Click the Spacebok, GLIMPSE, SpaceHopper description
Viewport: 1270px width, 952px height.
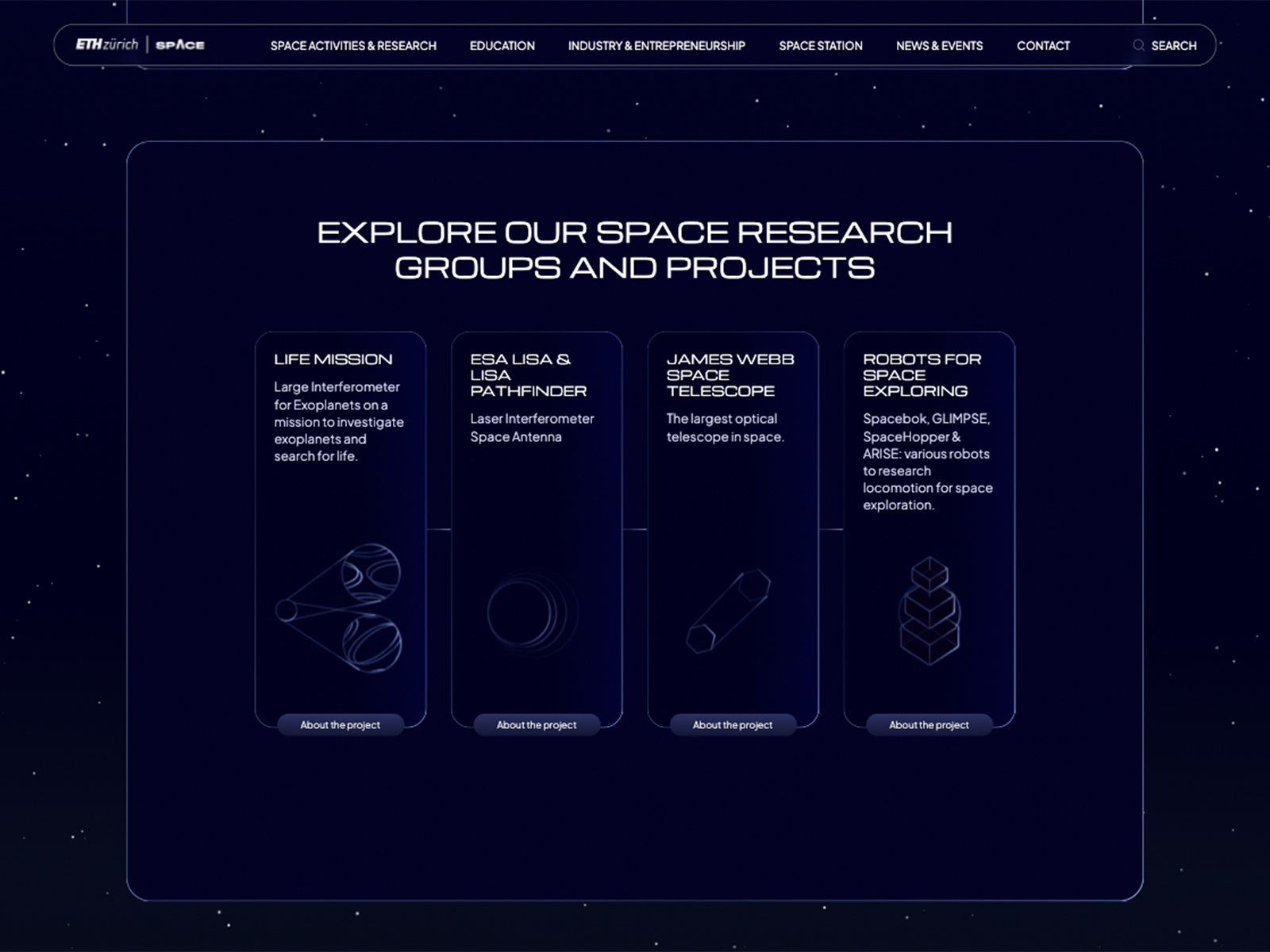[928, 462]
